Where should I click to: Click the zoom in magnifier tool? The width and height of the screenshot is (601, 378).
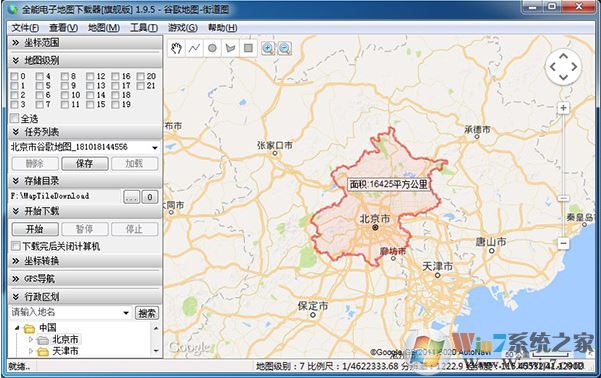tap(268, 48)
